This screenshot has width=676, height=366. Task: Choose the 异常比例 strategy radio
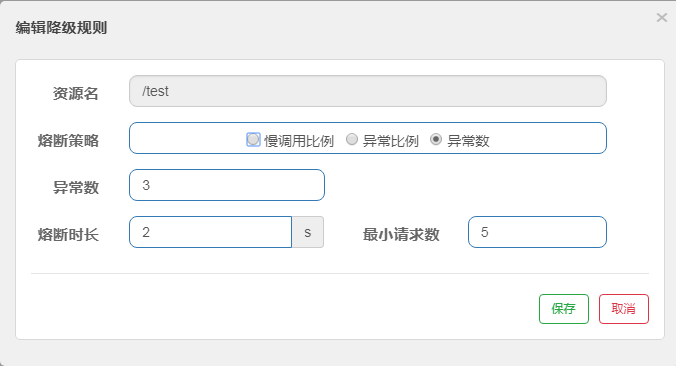(x=352, y=139)
